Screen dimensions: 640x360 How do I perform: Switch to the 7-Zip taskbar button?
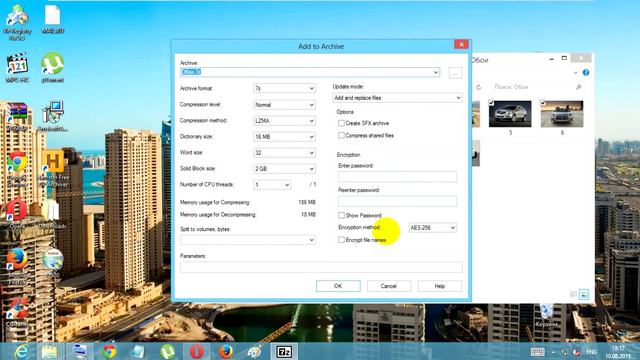[x=284, y=351]
